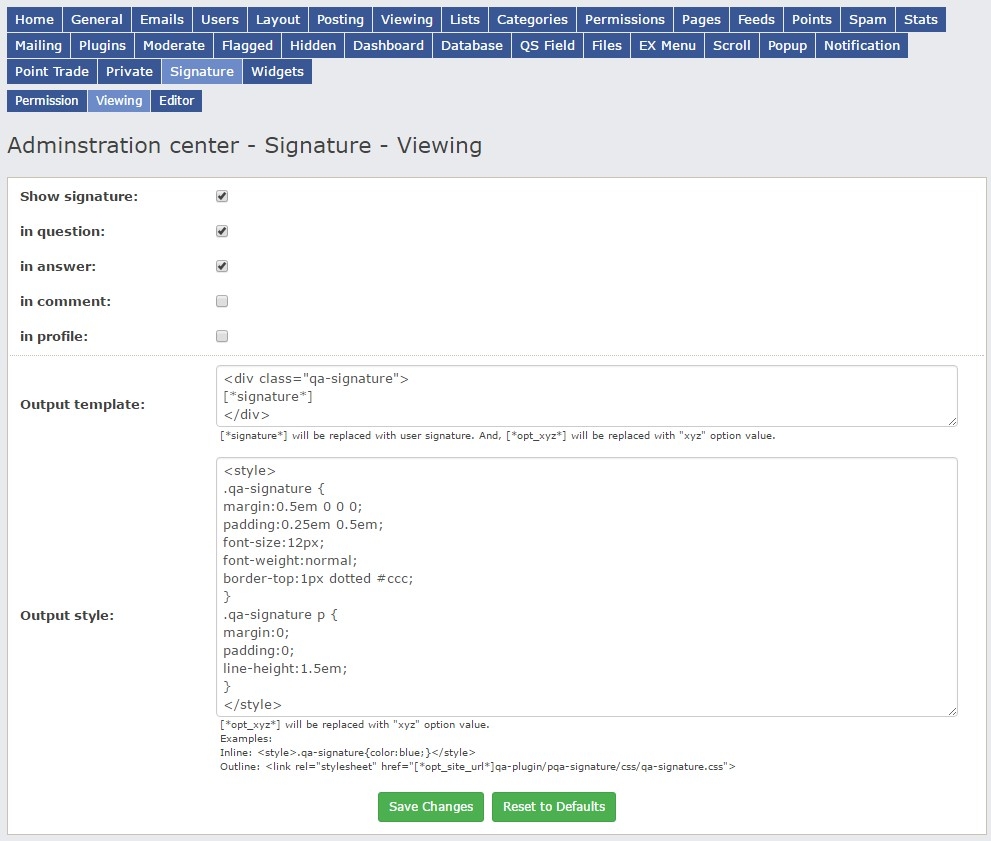Open the Permission sub-tab
Screen dimensions: 991x841
tap(46, 101)
